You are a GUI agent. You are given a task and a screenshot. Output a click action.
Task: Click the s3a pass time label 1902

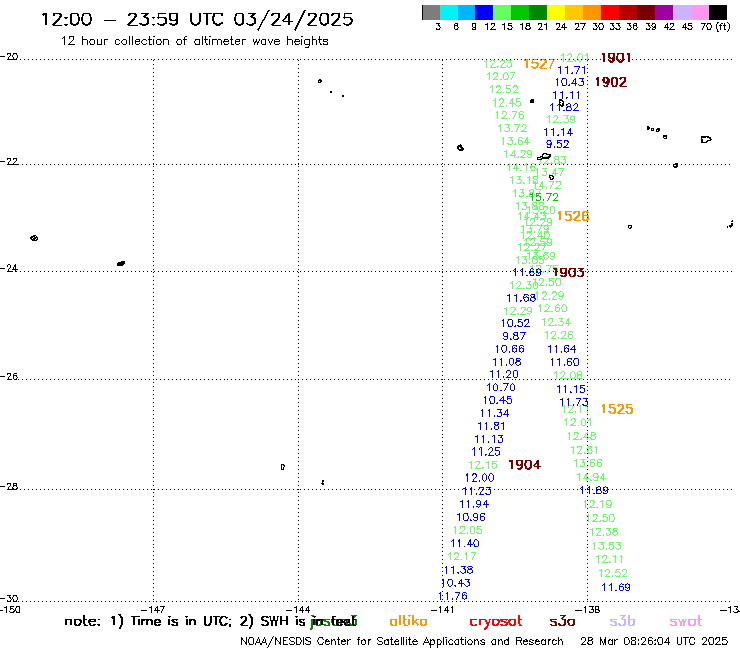[x=611, y=82]
